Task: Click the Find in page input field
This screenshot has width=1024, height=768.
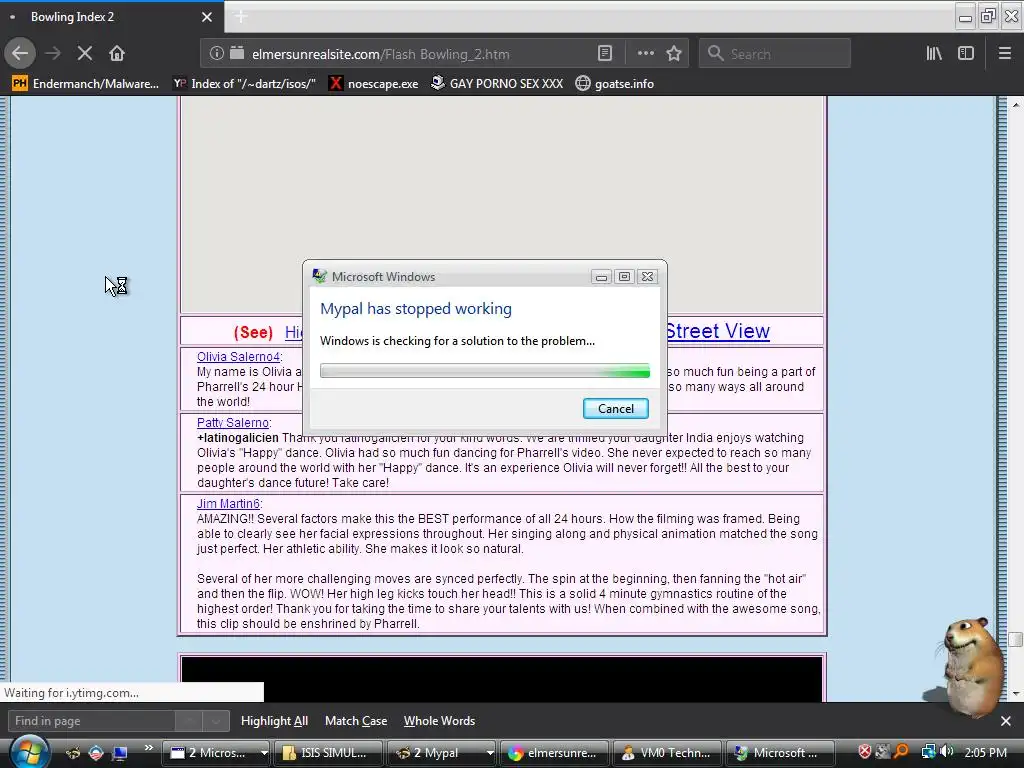Action: 91,721
